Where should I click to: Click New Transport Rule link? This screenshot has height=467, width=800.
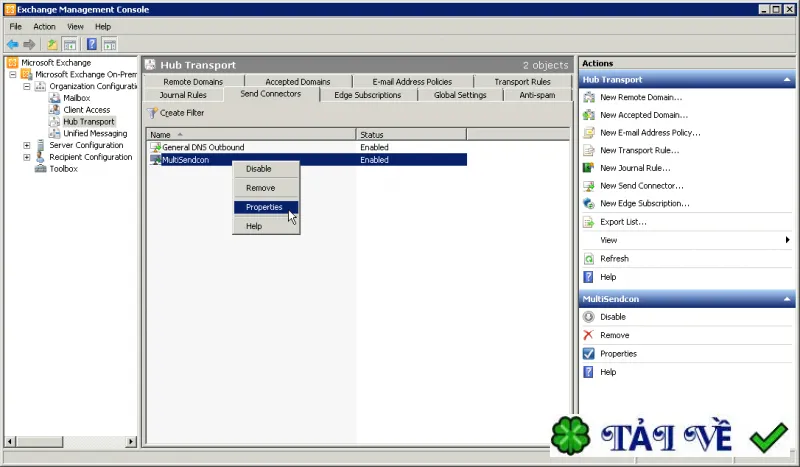pos(639,151)
